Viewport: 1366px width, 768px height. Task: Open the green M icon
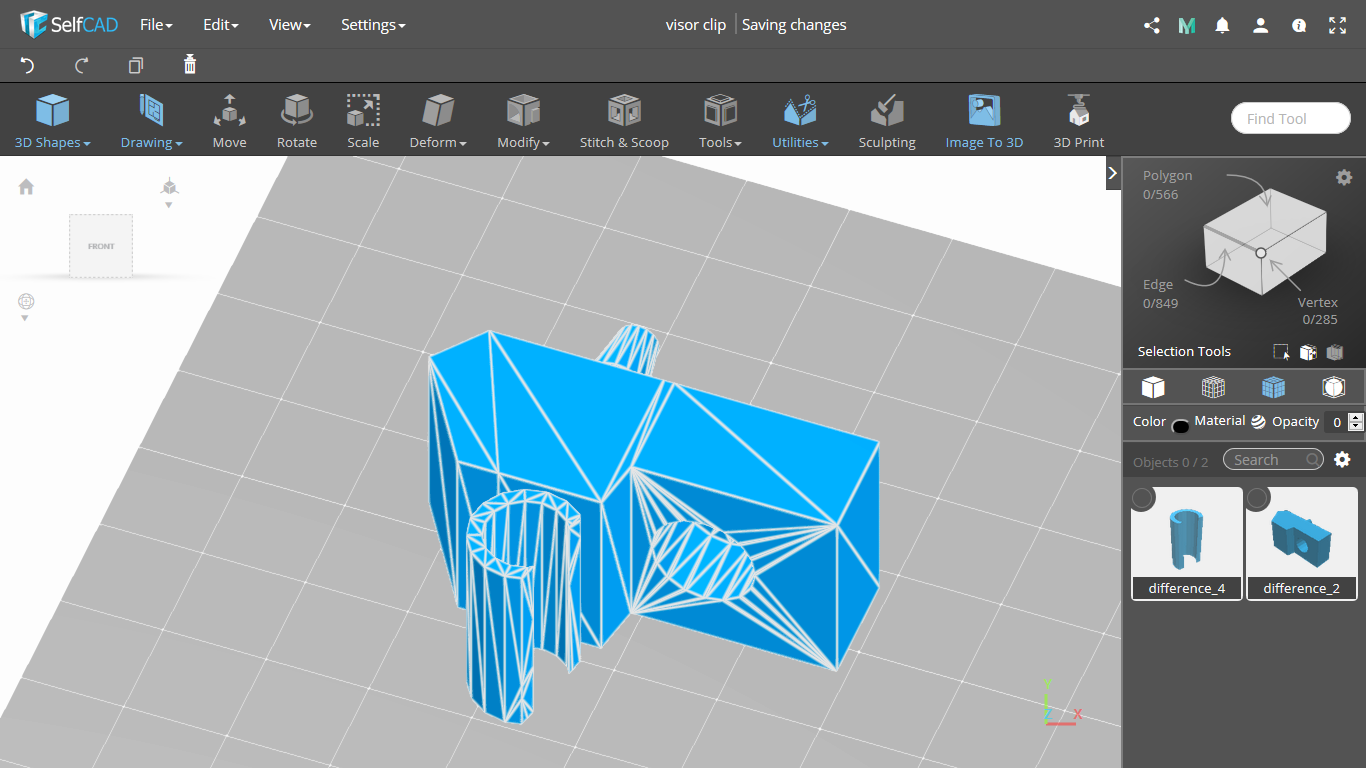1187,25
